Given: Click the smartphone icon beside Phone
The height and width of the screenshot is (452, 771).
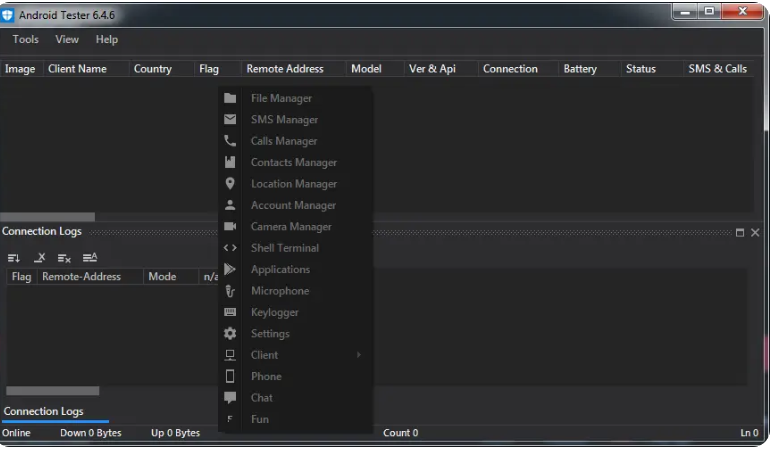Looking at the screenshot, I should click(230, 376).
